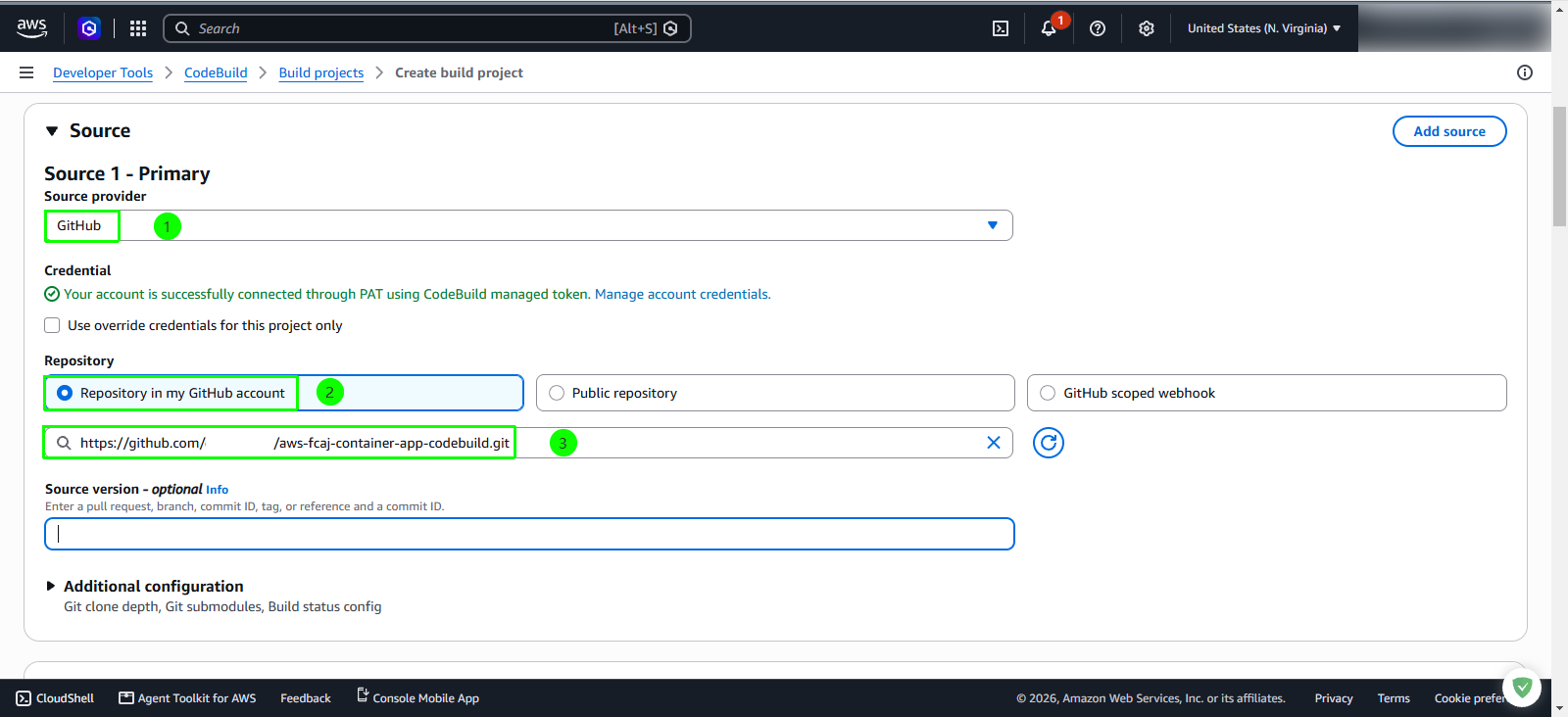The height and width of the screenshot is (717, 1568).
Task: Clear the repository URL with the X icon
Action: coord(994,443)
